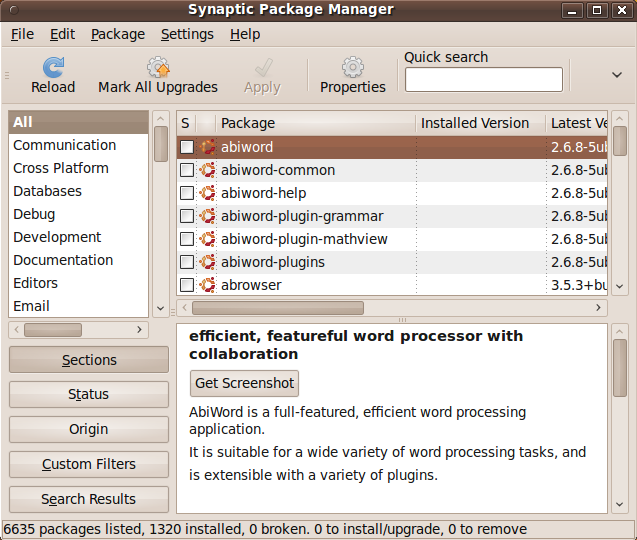637x540 pixels.
Task: Click Ubuntu logo icon beside abiword-plugin-grammar
Action: pos(208,216)
